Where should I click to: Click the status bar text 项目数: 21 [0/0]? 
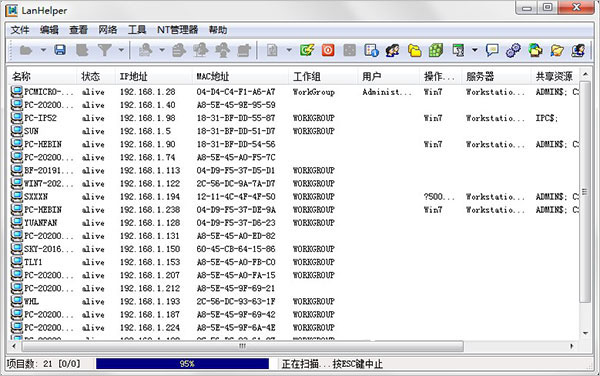tap(44, 363)
